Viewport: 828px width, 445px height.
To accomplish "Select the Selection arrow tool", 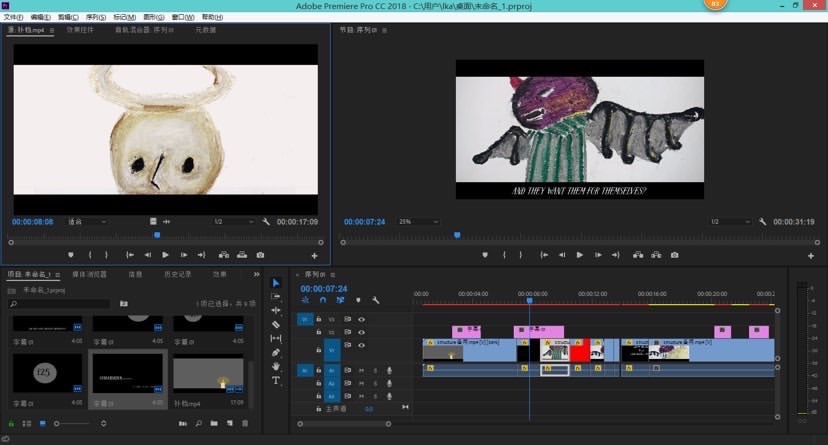I will coord(276,283).
